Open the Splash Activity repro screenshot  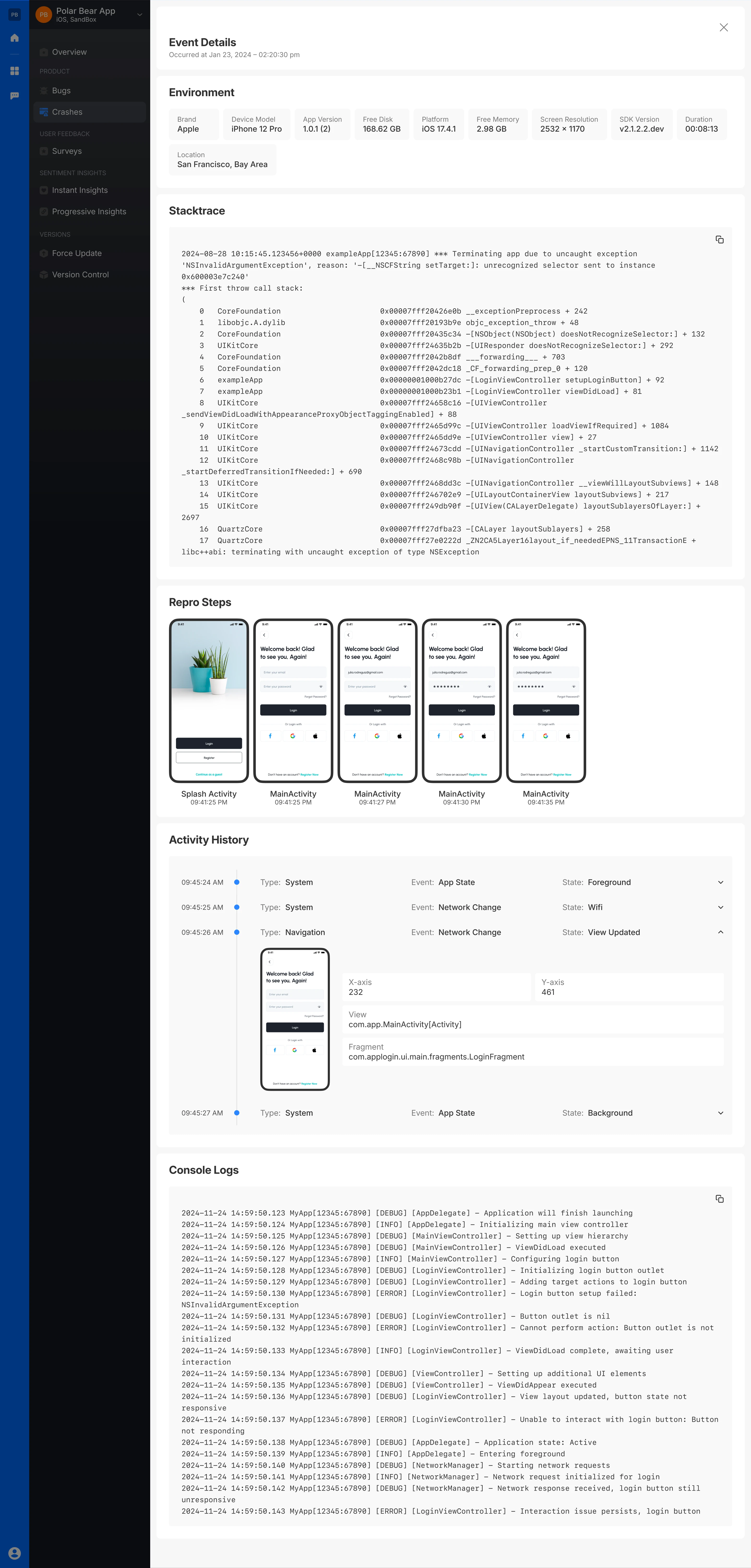(209, 701)
